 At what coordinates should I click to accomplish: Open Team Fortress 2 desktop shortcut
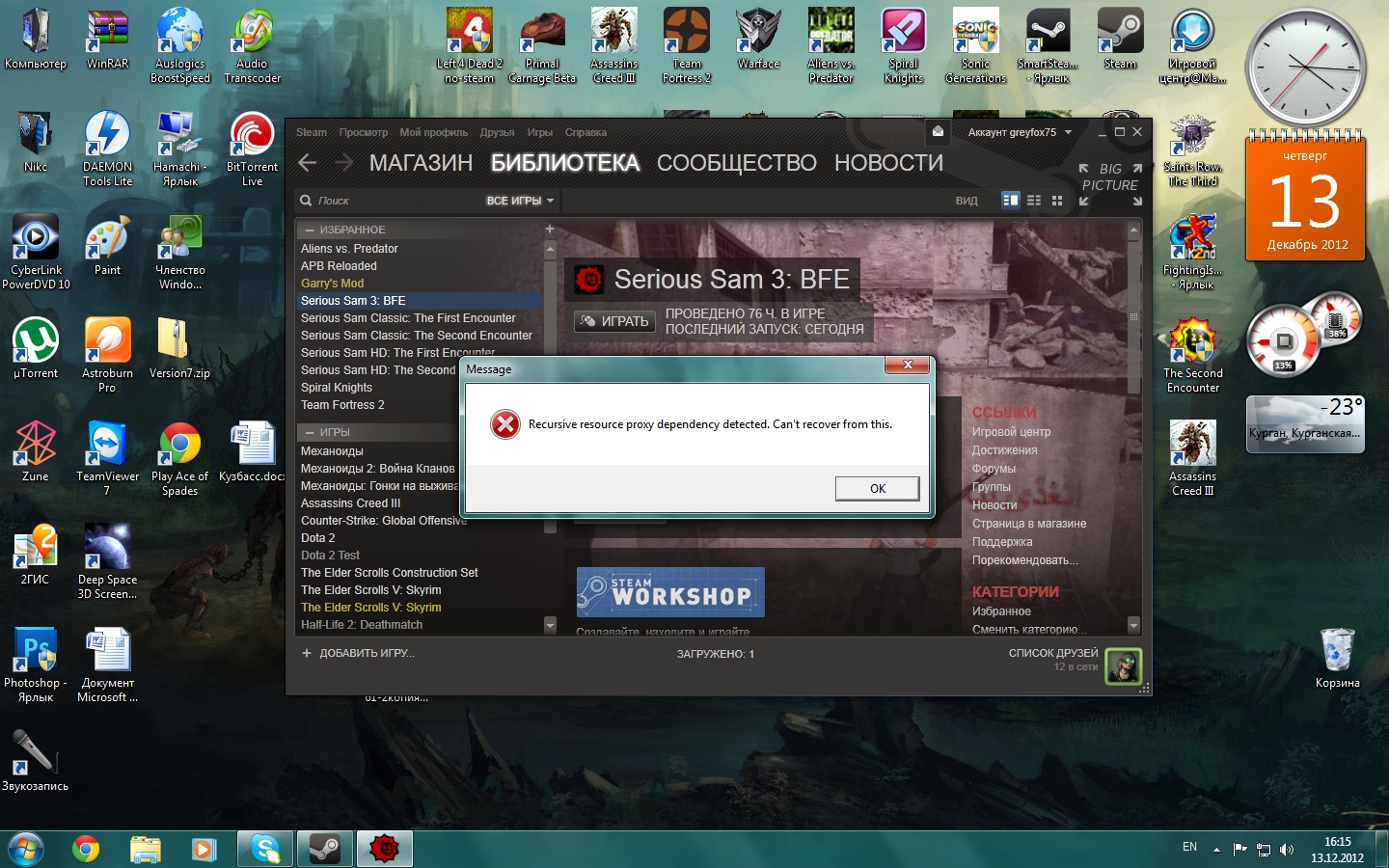point(687,45)
